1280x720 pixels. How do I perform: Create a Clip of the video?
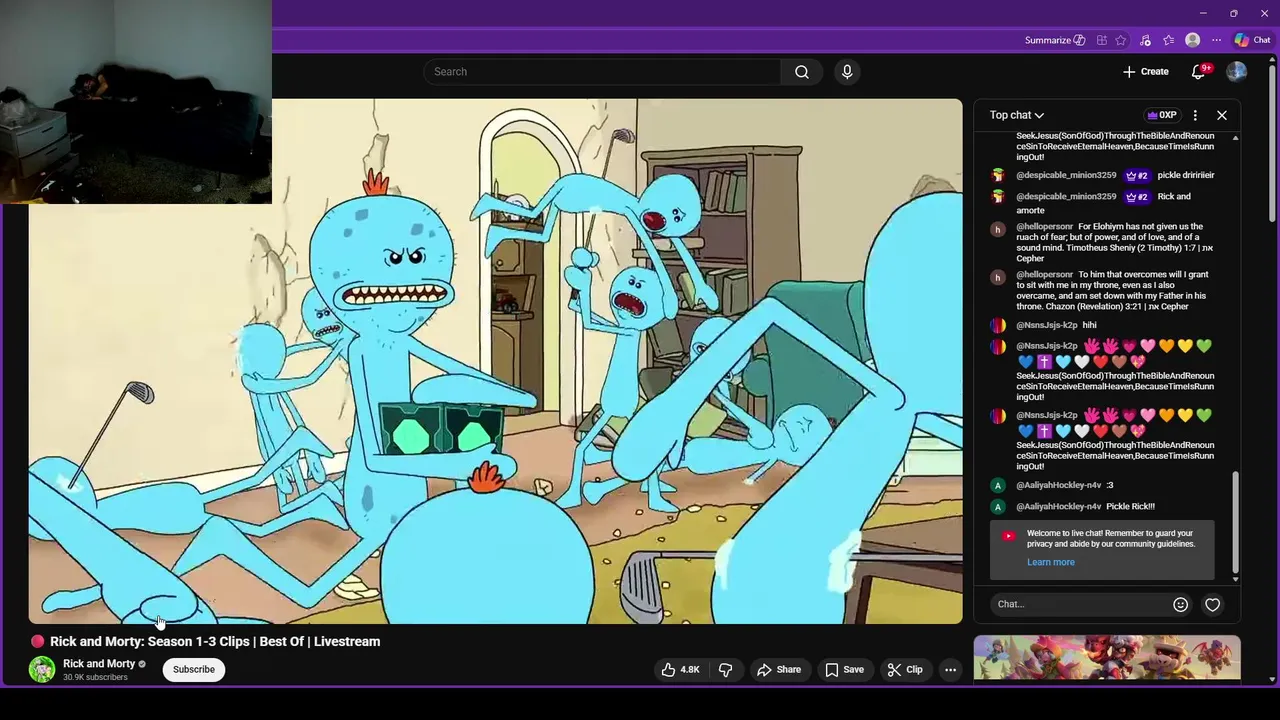coord(905,670)
